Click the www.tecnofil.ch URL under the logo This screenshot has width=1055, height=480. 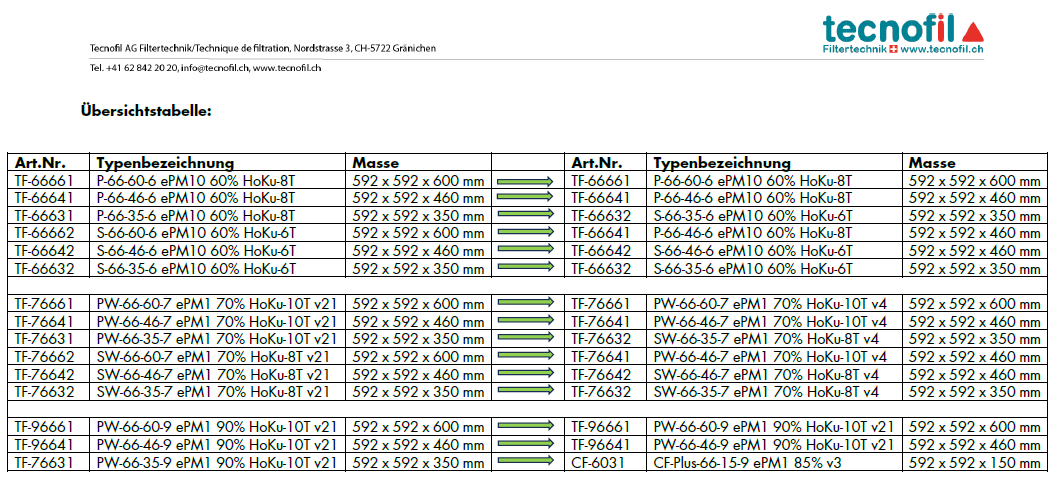click(x=943, y=49)
